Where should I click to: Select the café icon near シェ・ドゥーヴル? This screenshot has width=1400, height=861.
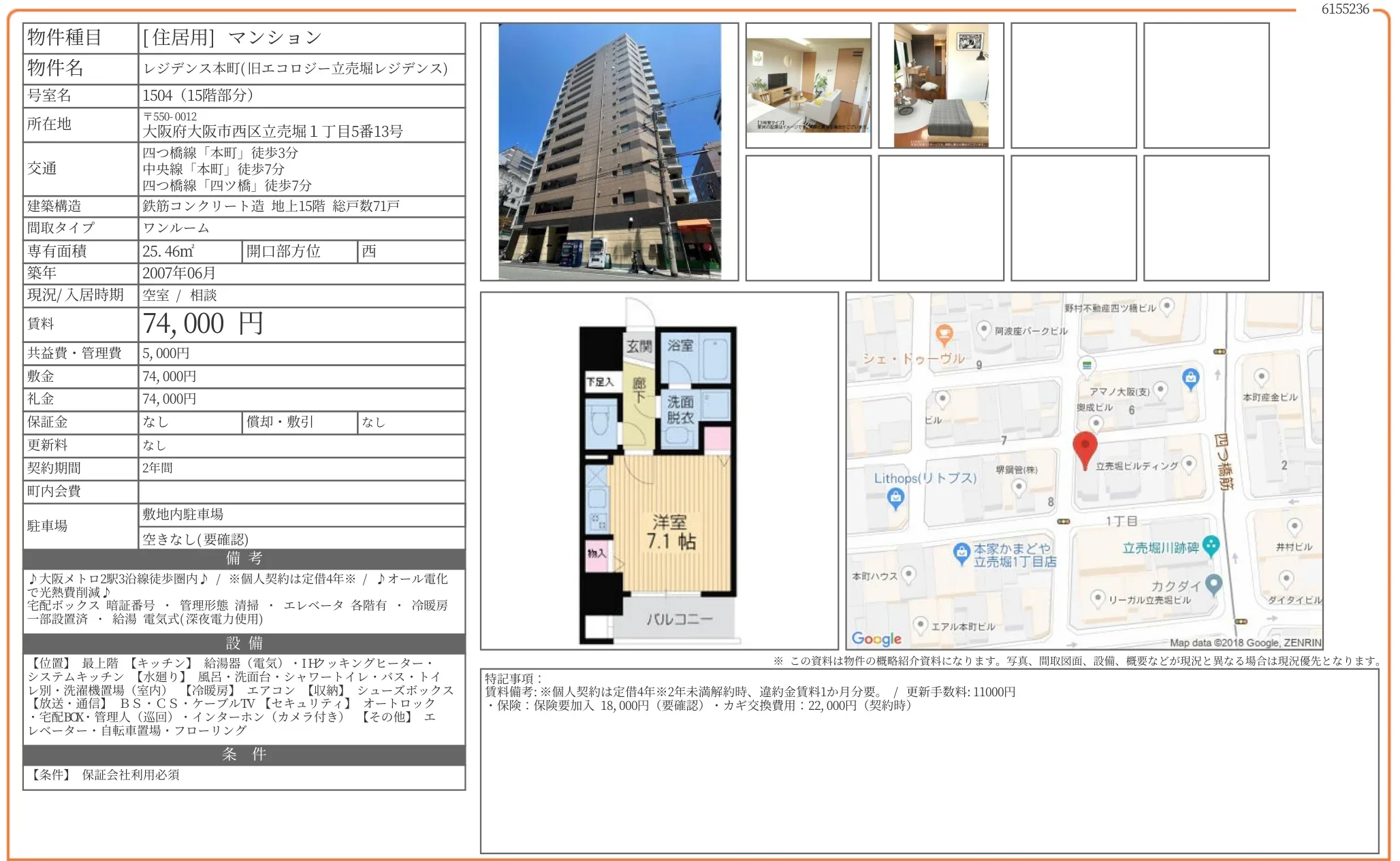coord(944,333)
